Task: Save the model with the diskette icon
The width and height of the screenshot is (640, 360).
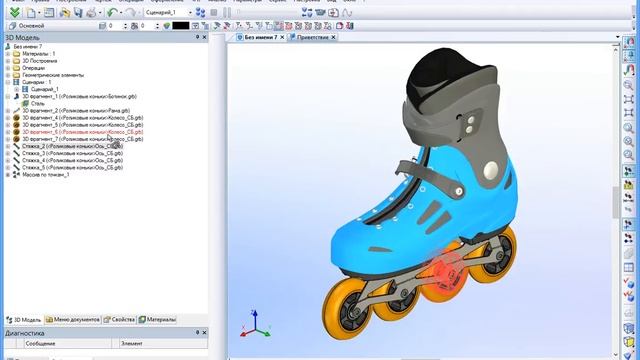Action: click(x=78, y=13)
